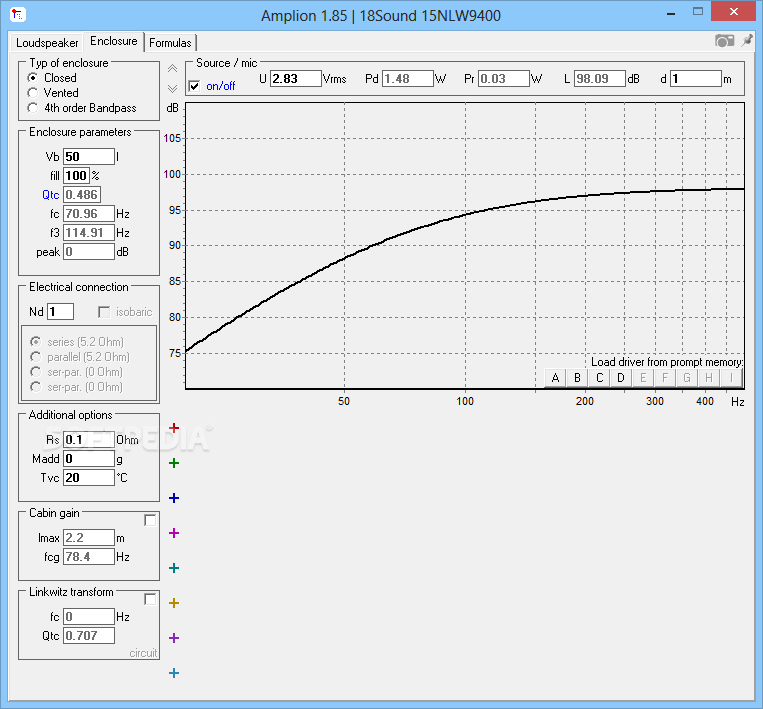Click the fc value 70.96

(89, 214)
